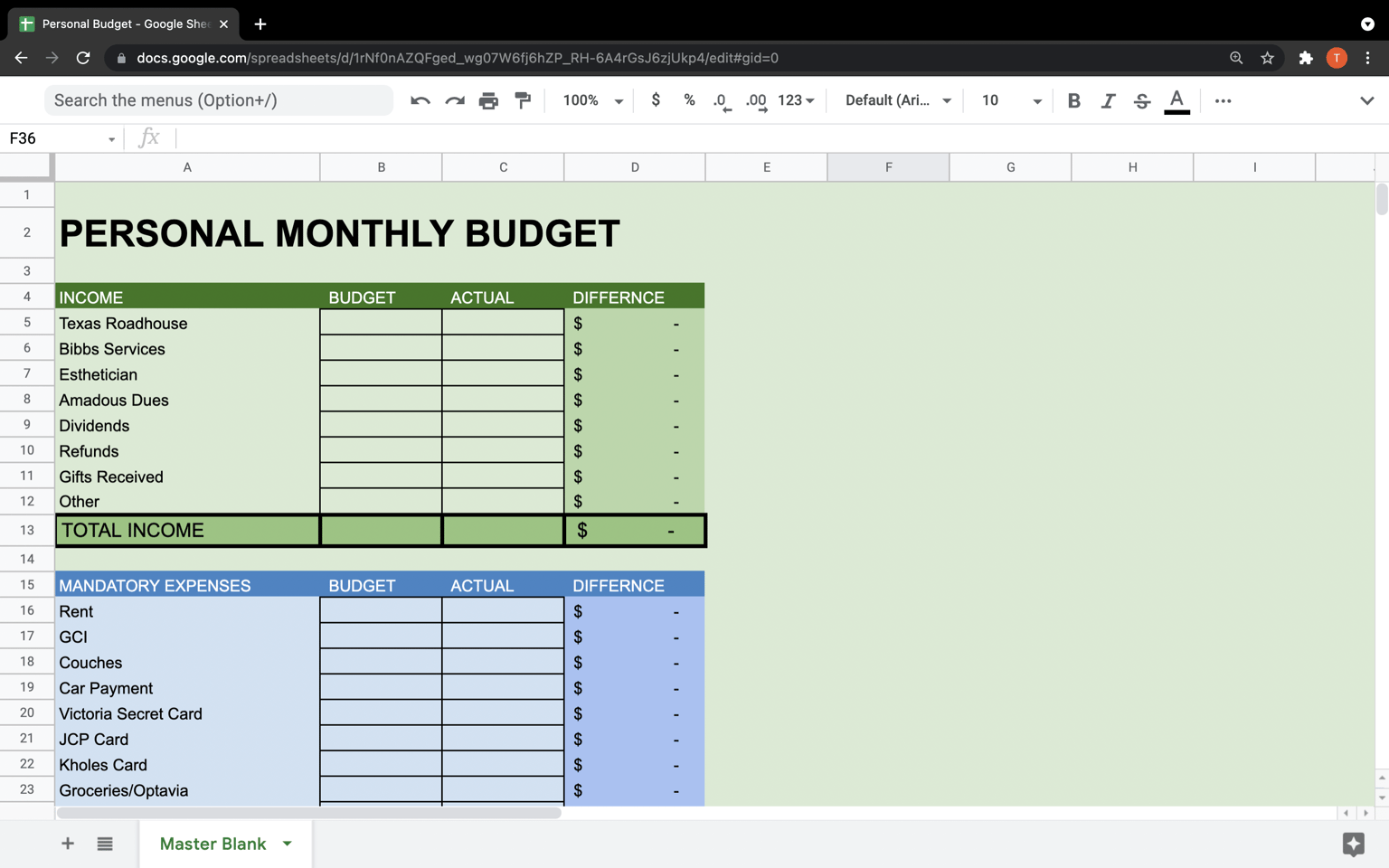The image size is (1389, 868).
Task: Click the Search the menus field
Action: click(x=219, y=100)
